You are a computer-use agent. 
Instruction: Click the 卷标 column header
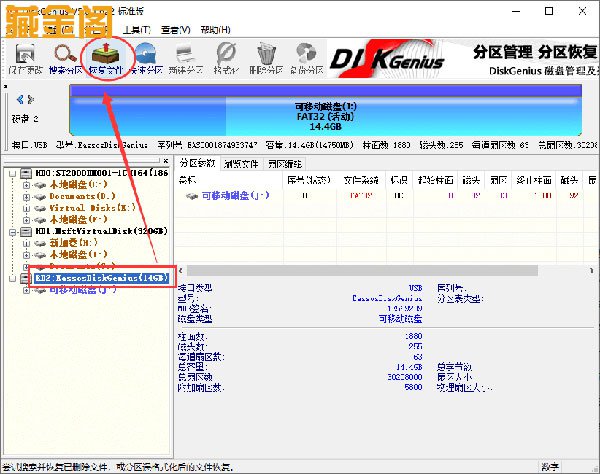point(229,179)
